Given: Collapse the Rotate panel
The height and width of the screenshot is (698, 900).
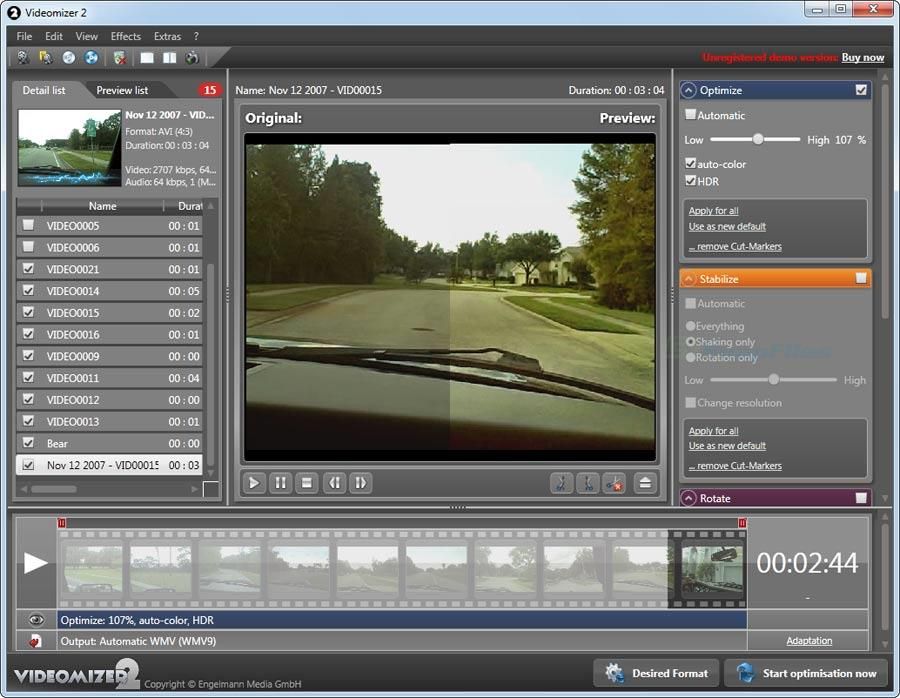Looking at the screenshot, I should tap(688, 498).
